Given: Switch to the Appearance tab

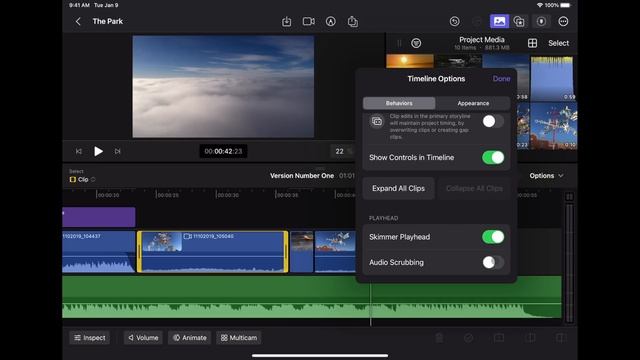Looking at the screenshot, I should 473,103.
